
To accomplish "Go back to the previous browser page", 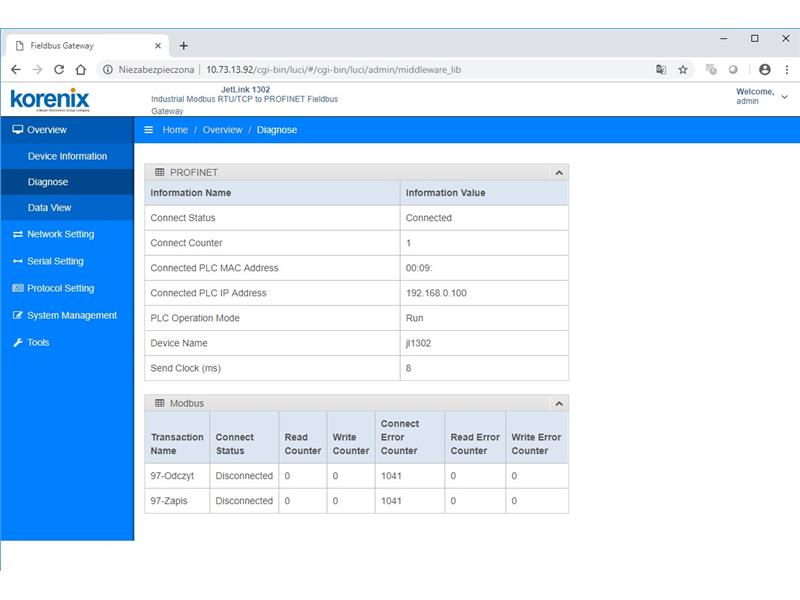I will 16,69.
